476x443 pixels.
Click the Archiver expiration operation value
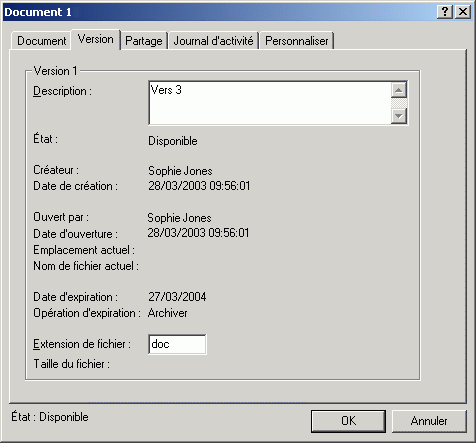pyautogui.click(x=167, y=313)
